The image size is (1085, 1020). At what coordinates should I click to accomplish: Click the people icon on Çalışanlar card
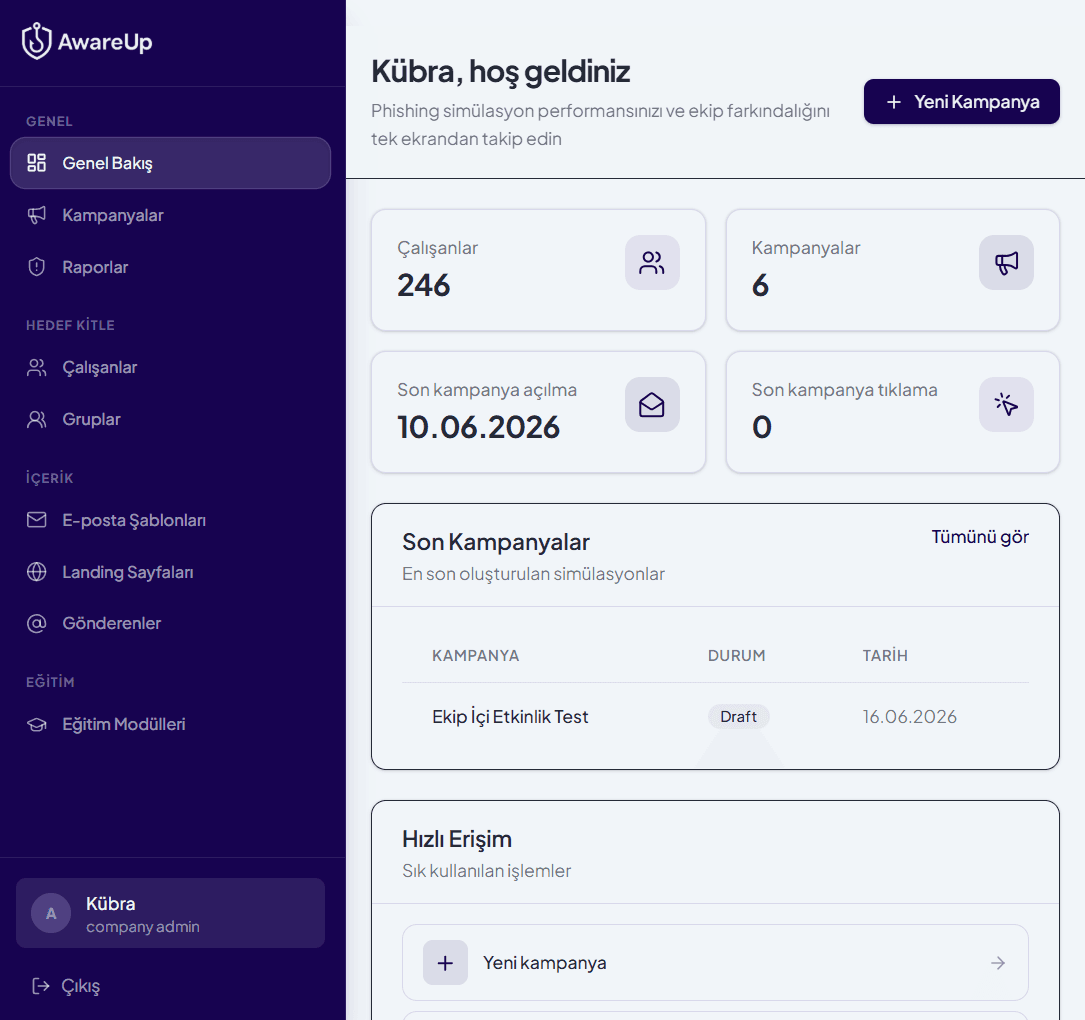(652, 262)
